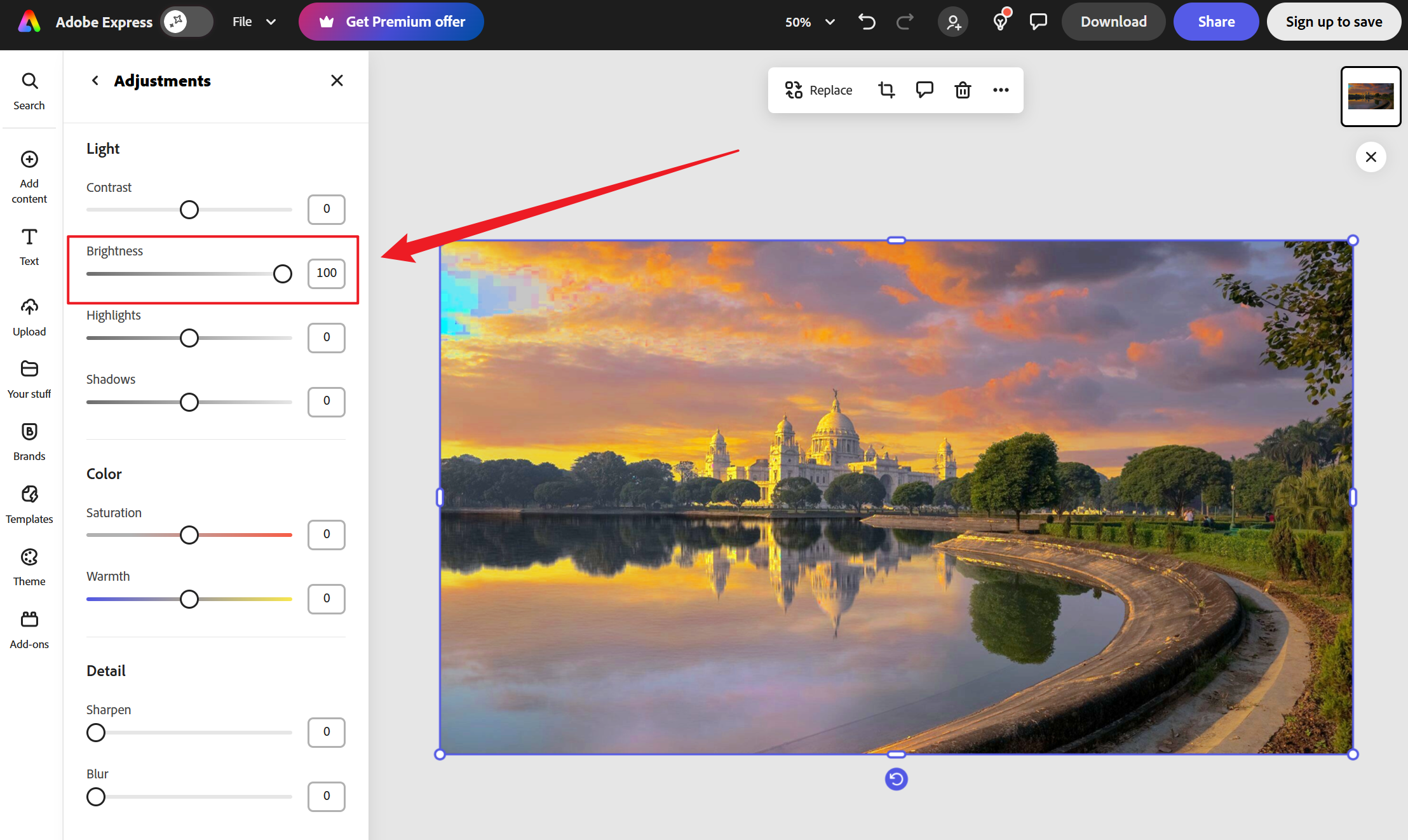Open the more options ellipsis menu
Screen dimensions: 1408x840
pos(1001,90)
